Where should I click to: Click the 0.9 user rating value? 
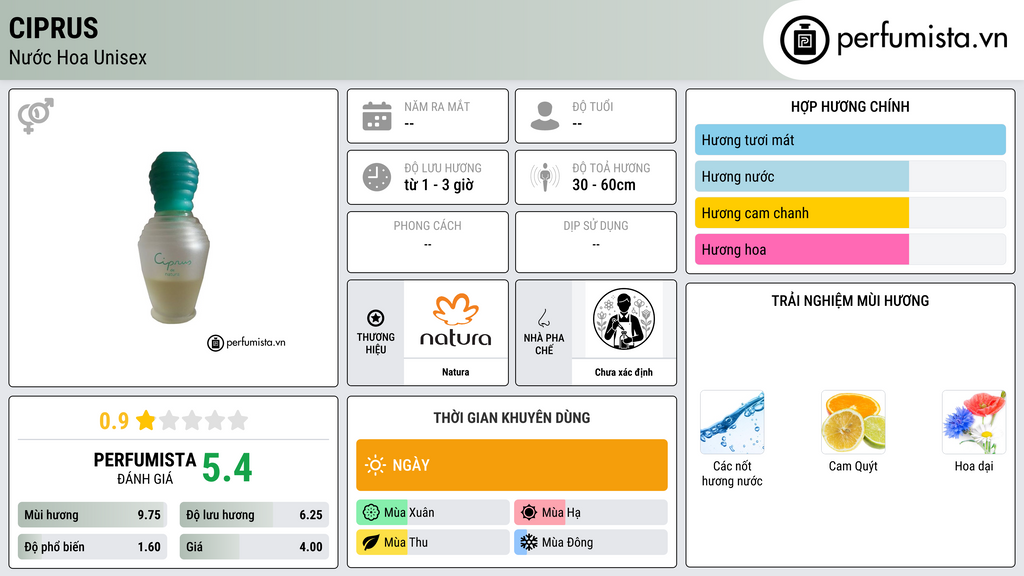114,421
